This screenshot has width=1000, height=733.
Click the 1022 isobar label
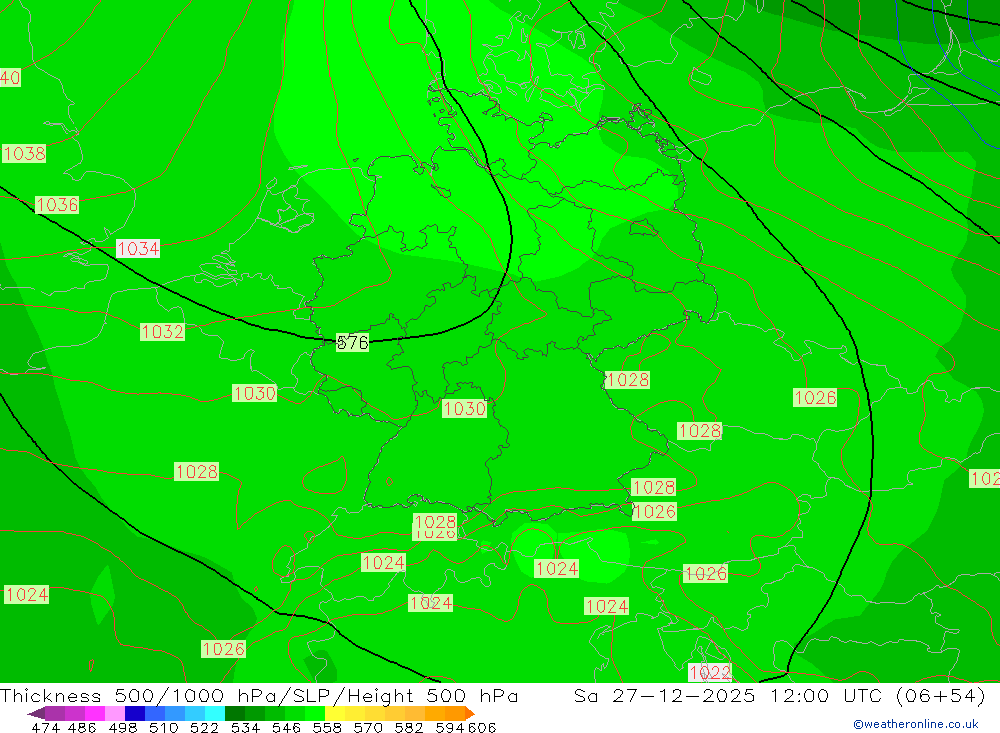pyautogui.click(x=710, y=672)
